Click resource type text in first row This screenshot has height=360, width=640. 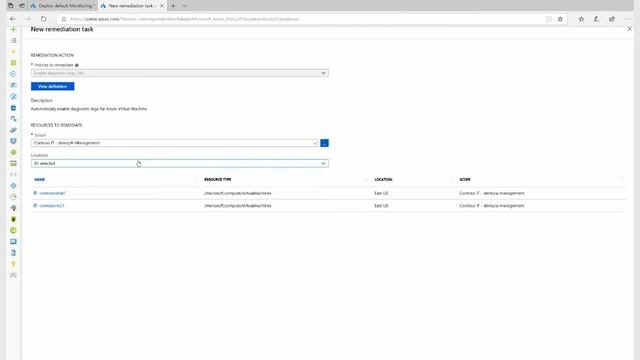(238, 193)
